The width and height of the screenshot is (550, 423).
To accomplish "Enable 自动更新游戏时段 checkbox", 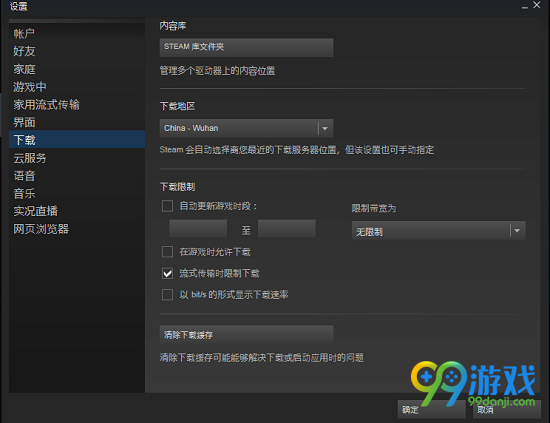I will point(167,206).
